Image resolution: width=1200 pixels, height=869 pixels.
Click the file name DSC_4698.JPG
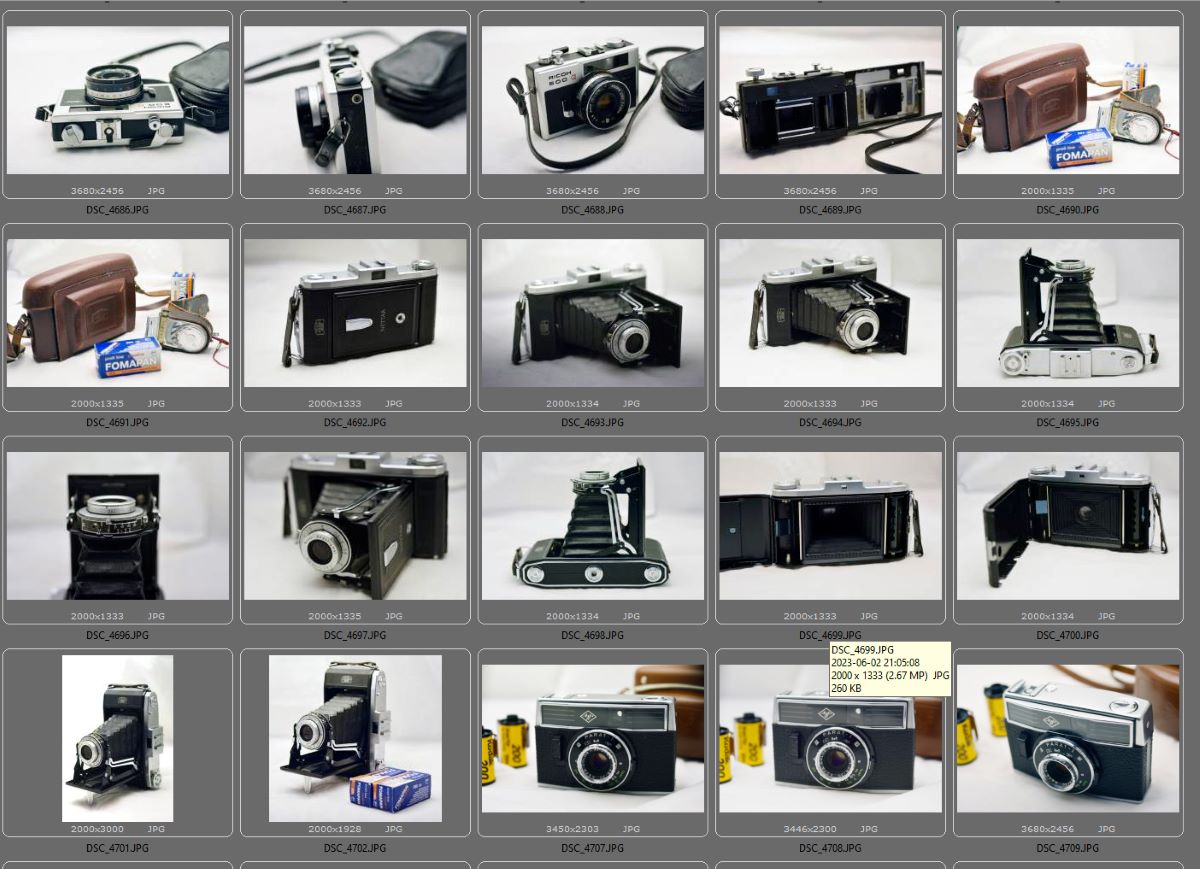click(592, 636)
